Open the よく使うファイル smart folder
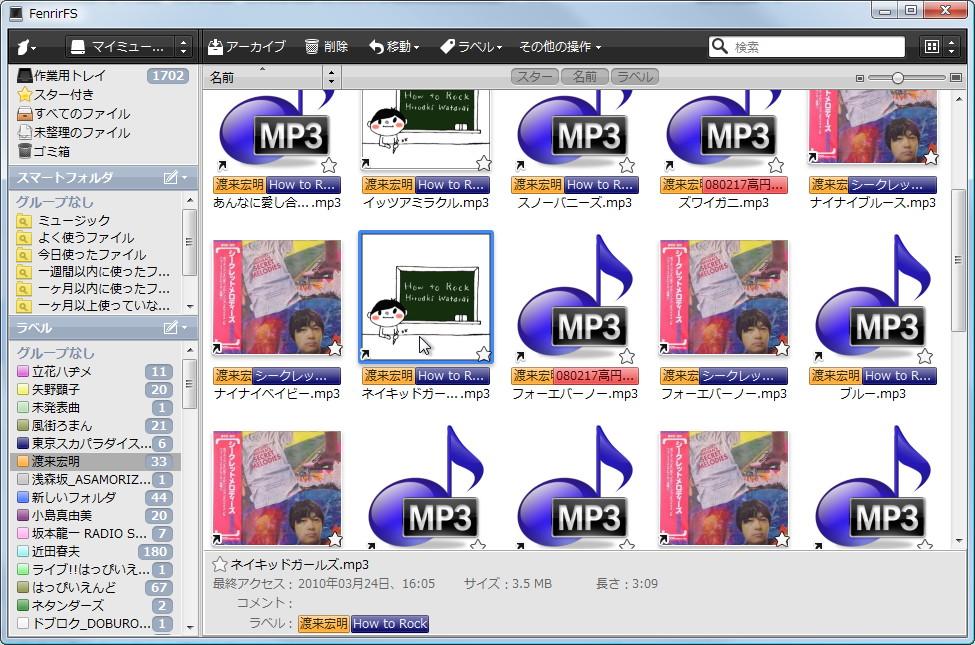 tap(76, 238)
